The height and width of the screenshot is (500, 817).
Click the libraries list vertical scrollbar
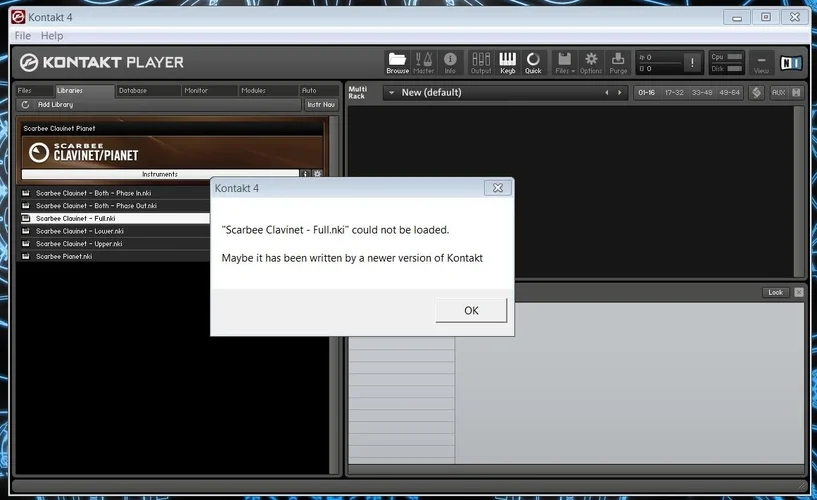pyautogui.click(x=333, y=294)
